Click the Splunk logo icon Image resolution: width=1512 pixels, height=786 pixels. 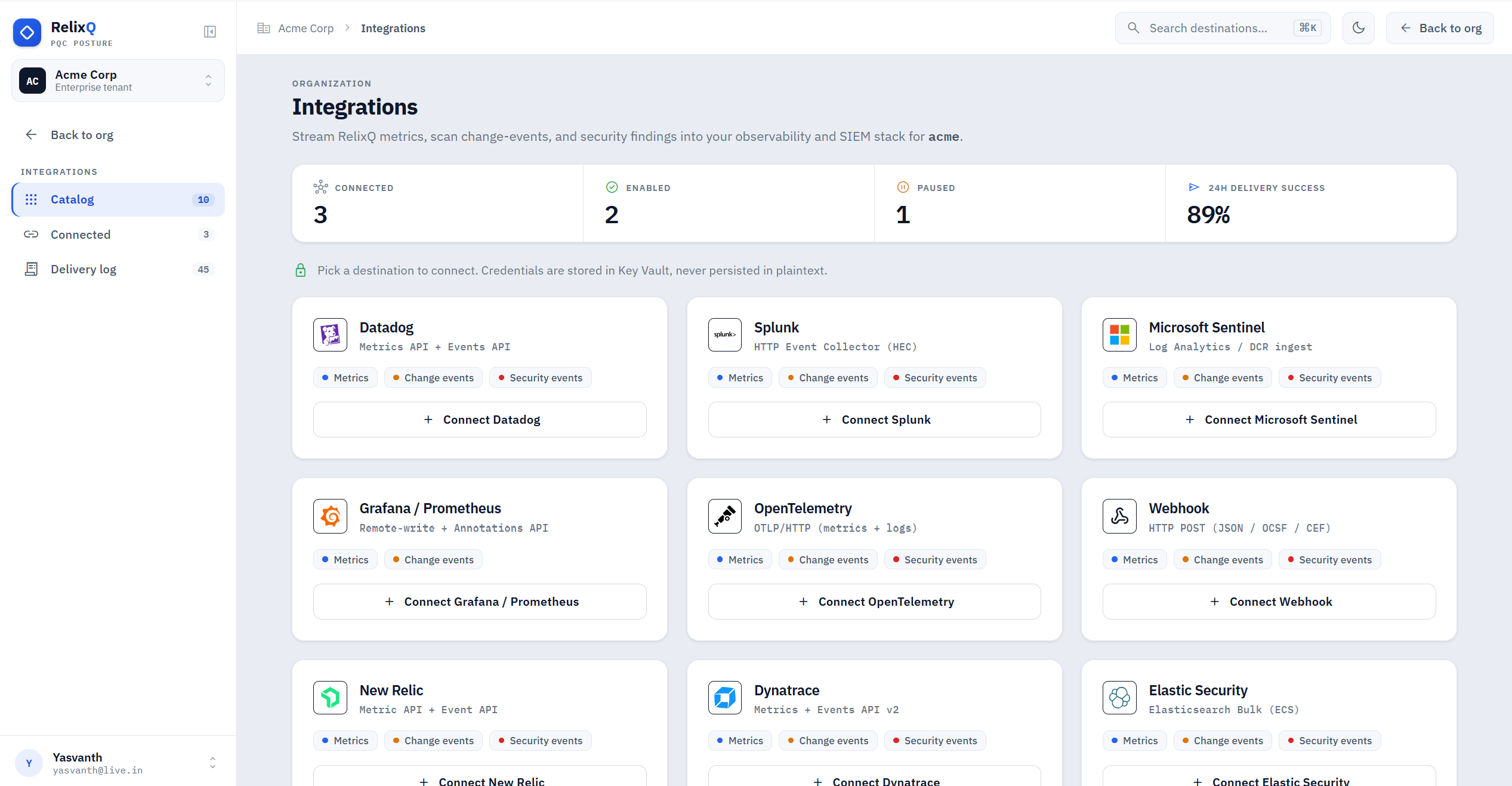point(725,335)
